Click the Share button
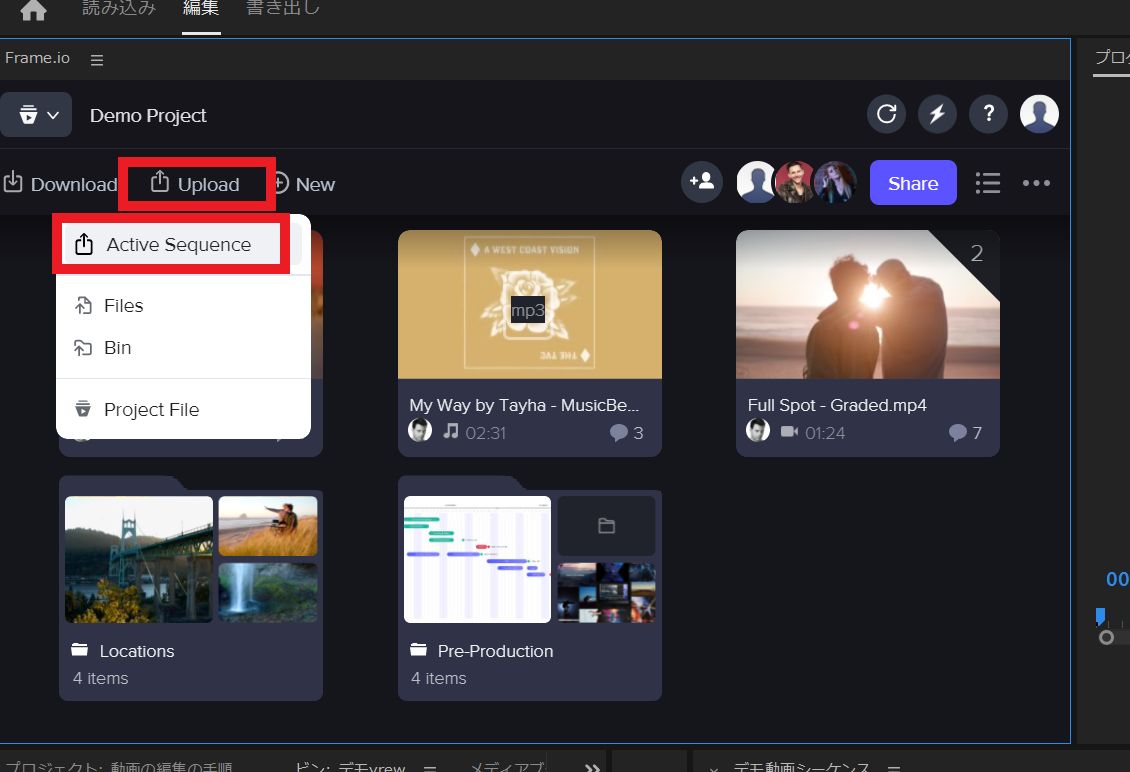1130x772 pixels. [912, 182]
